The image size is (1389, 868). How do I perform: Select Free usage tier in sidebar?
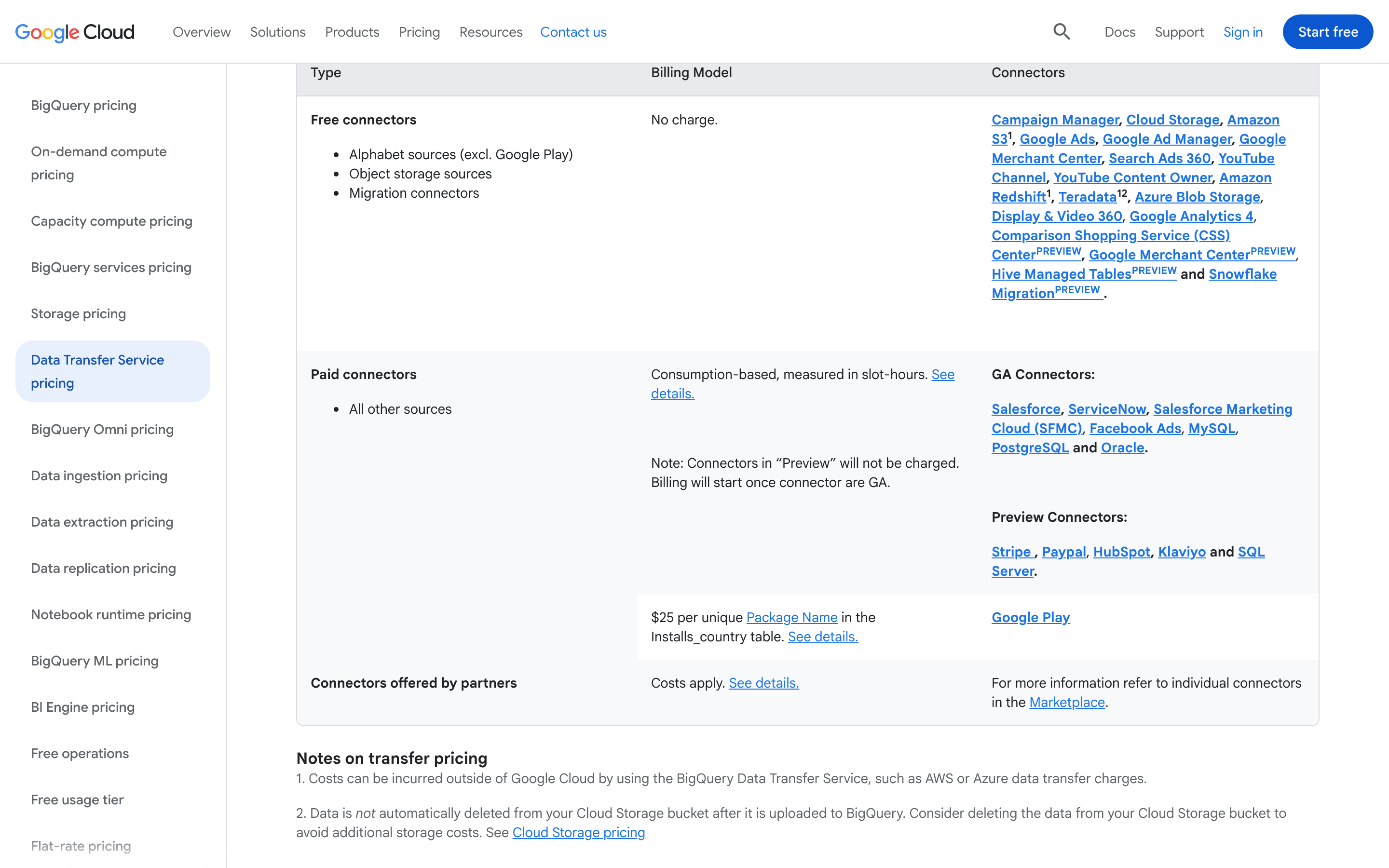tap(78, 800)
